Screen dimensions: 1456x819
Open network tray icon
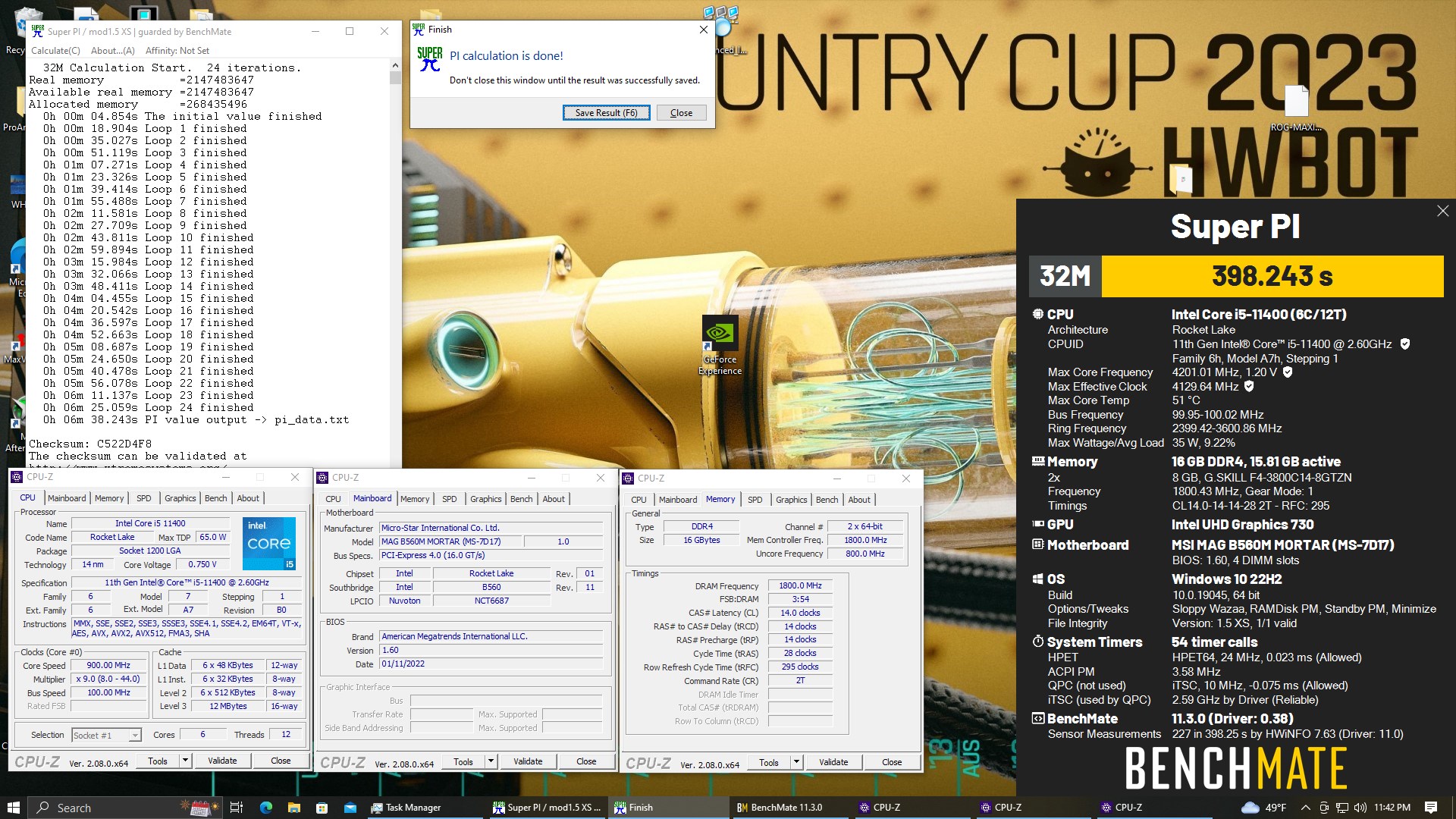pyautogui.click(x=1342, y=808)
